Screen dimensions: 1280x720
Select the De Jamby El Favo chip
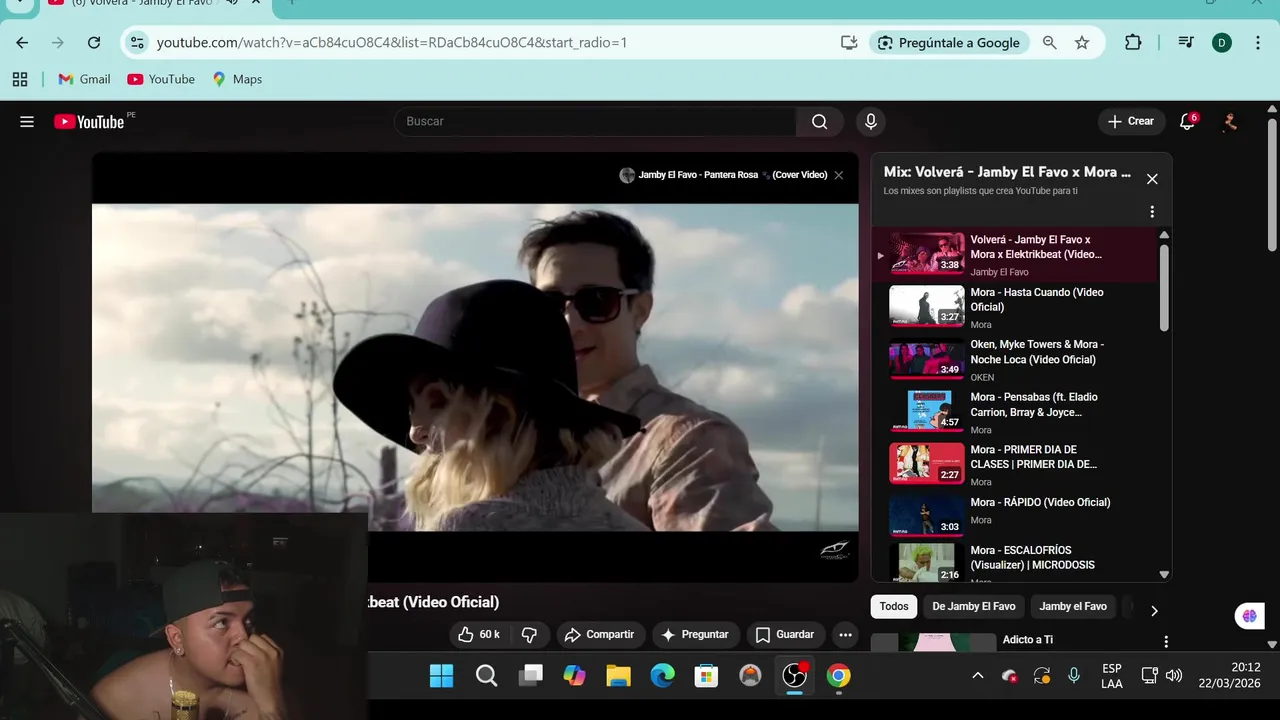pyautogui.click(x=974, y=606)
